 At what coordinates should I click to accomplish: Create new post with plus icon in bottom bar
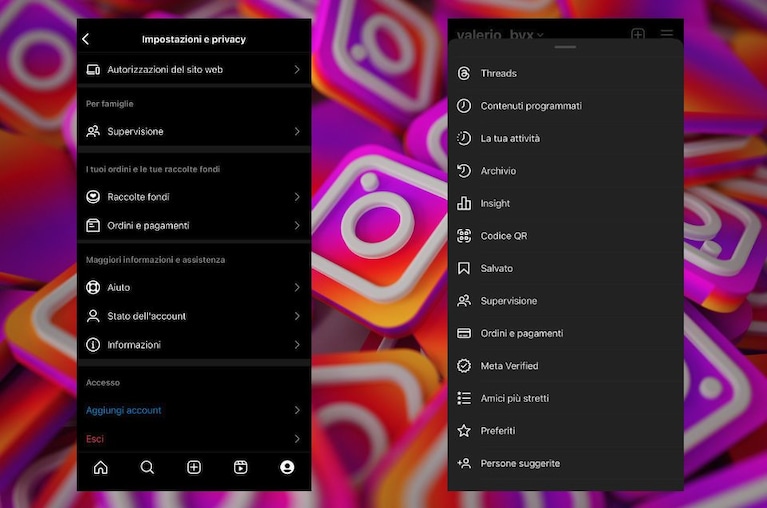coord(194,467)
